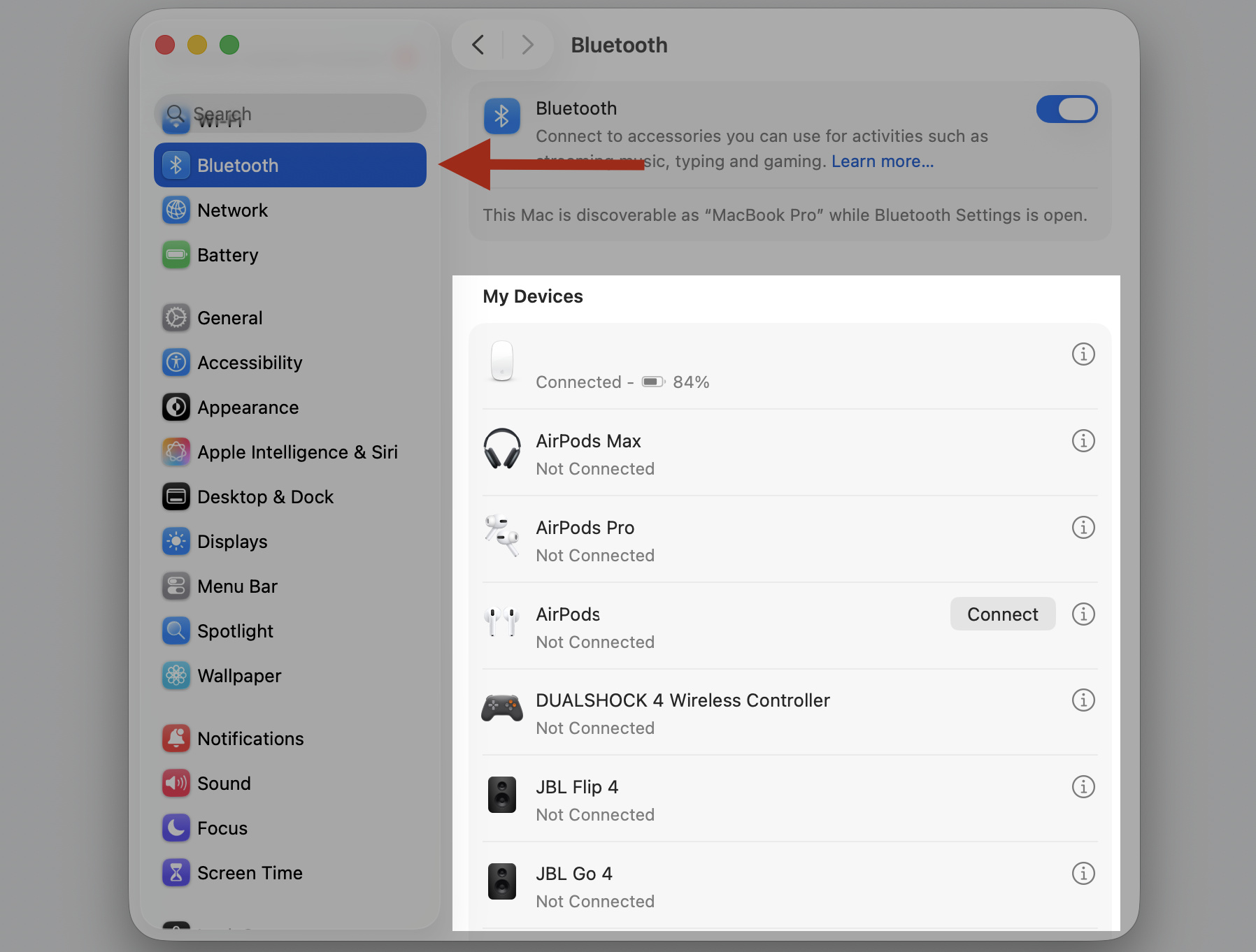The height and width of the screenshot is (952, 1256).
Task: Click the Wallpaper flower icon
Action: (x=176, y=675)
